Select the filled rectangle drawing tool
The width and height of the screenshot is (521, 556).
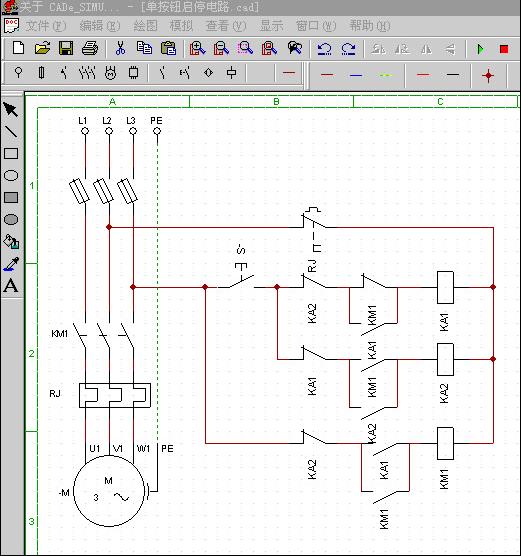tap(11, 198)
